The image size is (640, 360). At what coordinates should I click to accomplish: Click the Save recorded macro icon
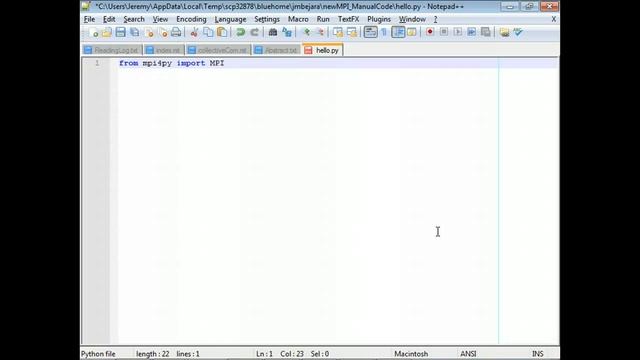[486, 32]
